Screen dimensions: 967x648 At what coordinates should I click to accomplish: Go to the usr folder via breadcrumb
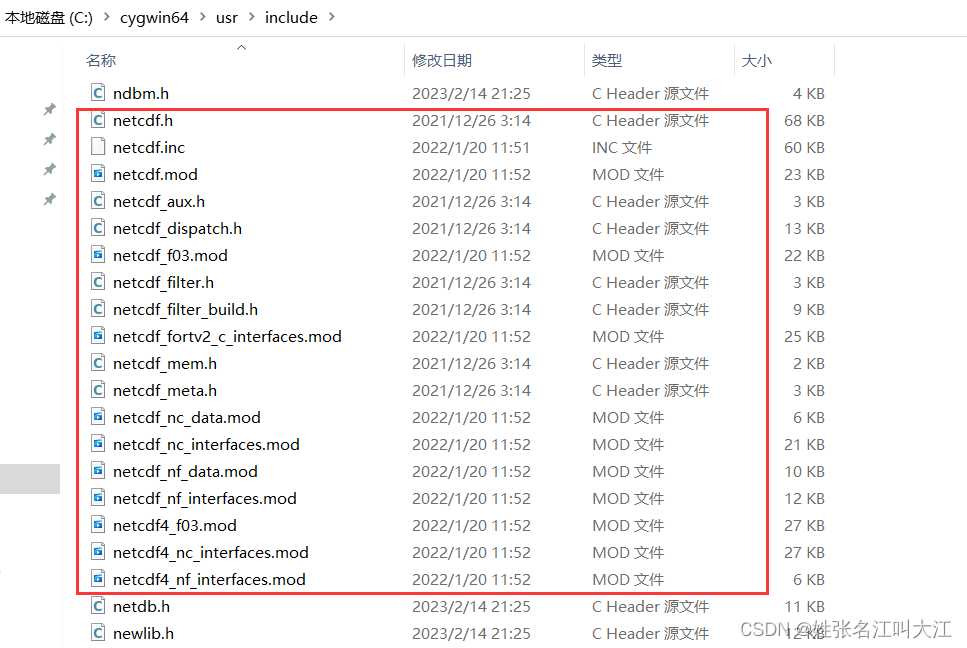(226, 17)
